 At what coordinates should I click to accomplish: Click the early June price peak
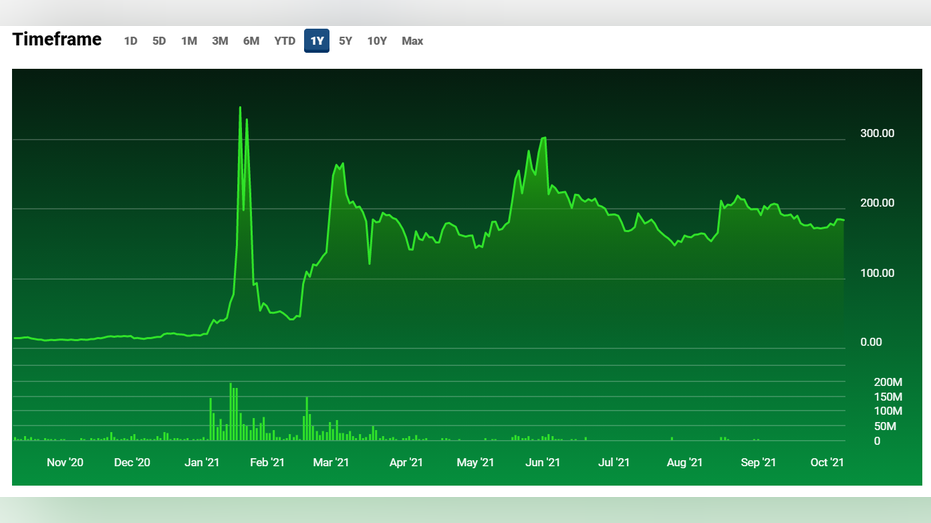(544, 138)
